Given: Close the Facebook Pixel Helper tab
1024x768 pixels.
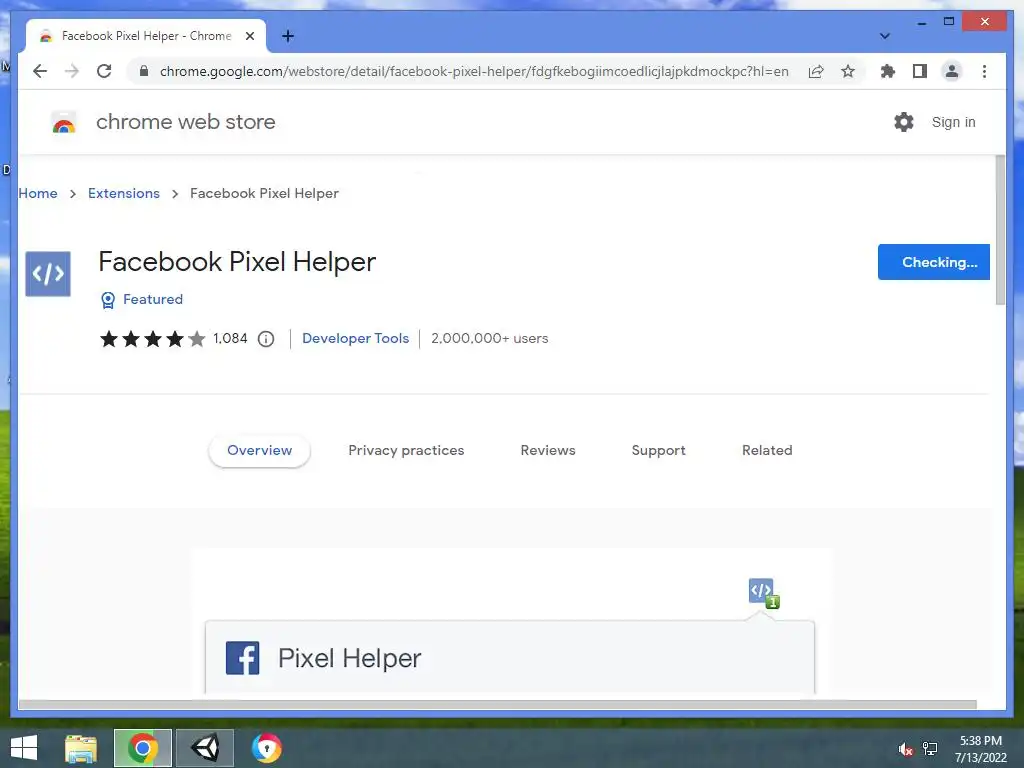Looking at the screenshot, I should tap(249, 36).
